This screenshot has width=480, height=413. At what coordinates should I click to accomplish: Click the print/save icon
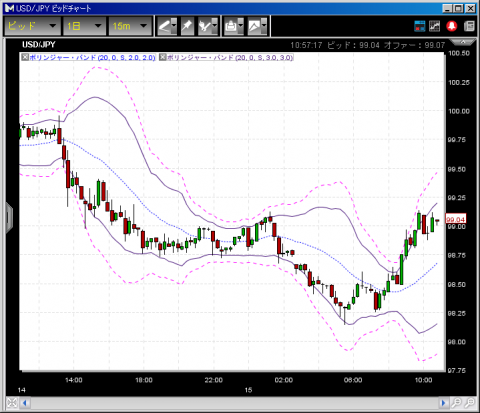231,26
